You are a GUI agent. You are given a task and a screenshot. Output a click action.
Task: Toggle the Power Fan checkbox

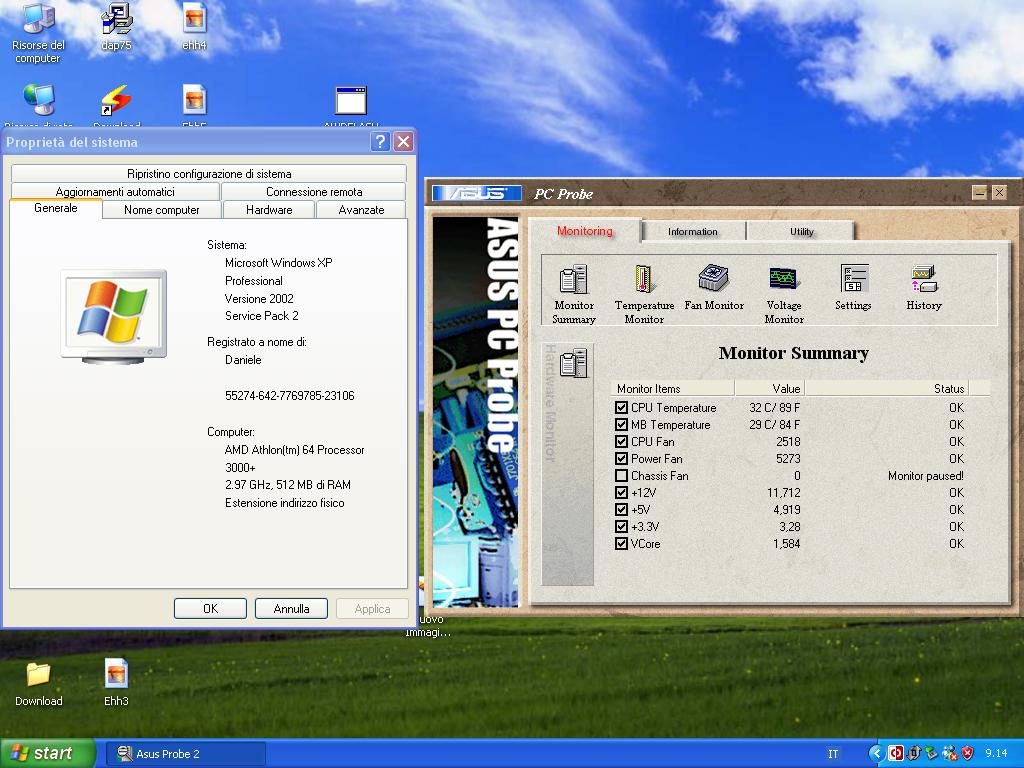point(621,458)
